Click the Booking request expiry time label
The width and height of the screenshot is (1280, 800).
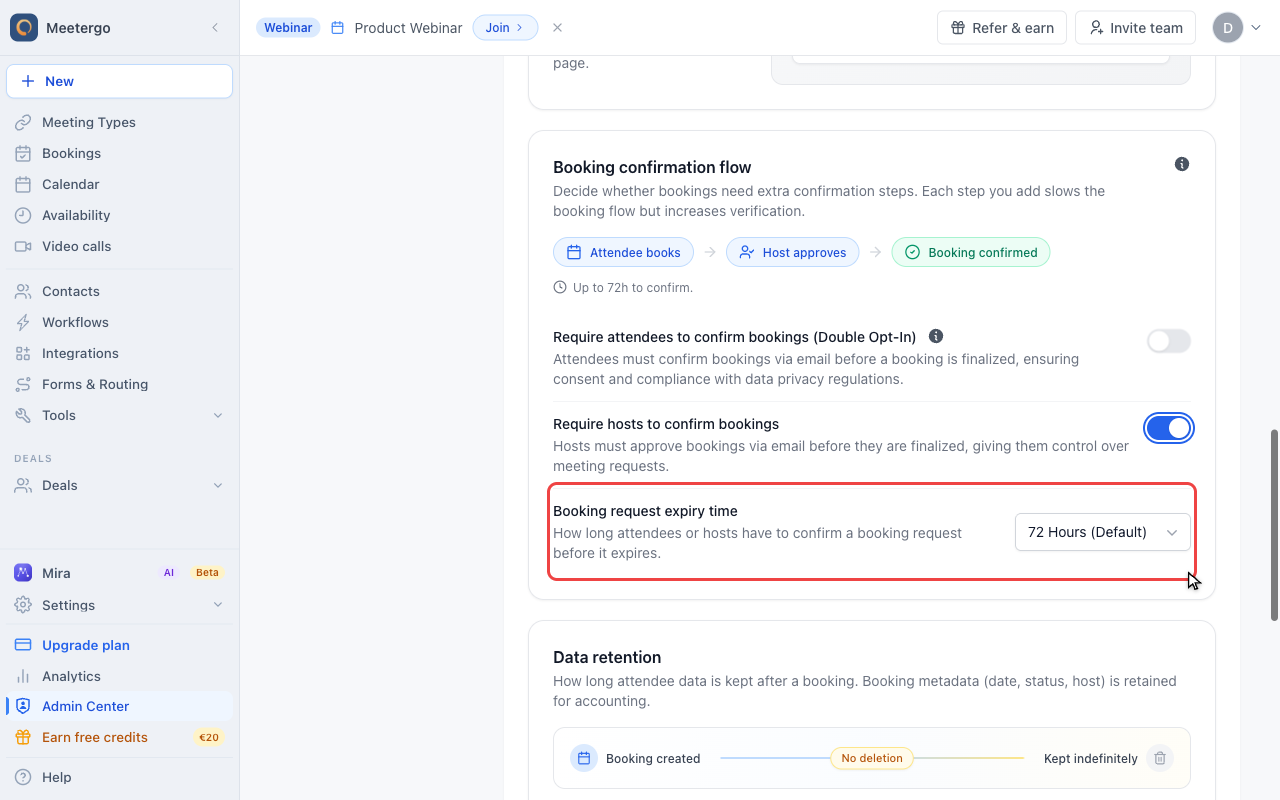click(x=645, y=511)
